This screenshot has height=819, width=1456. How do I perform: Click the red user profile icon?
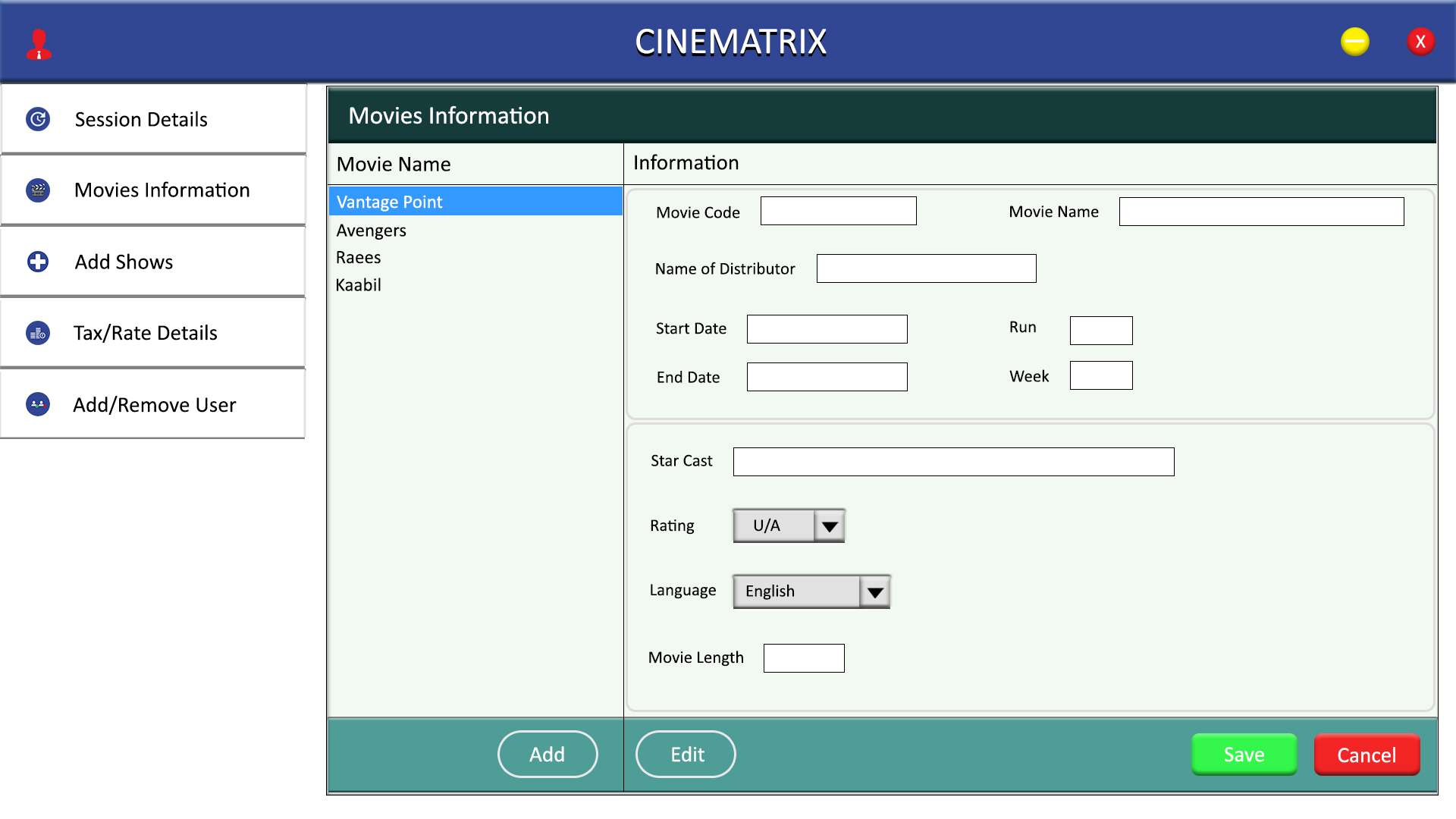pyautogui.click(x=39, y=44)
